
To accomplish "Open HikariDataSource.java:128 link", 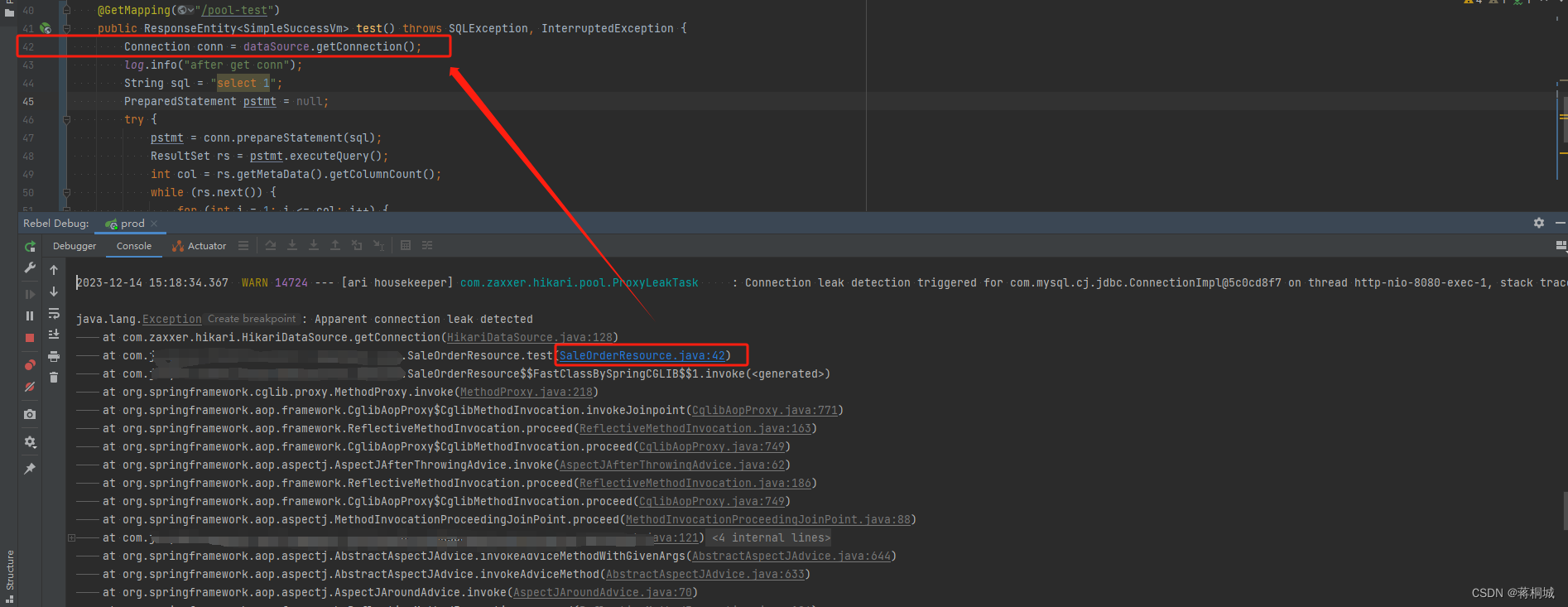I will click(530, 337).
